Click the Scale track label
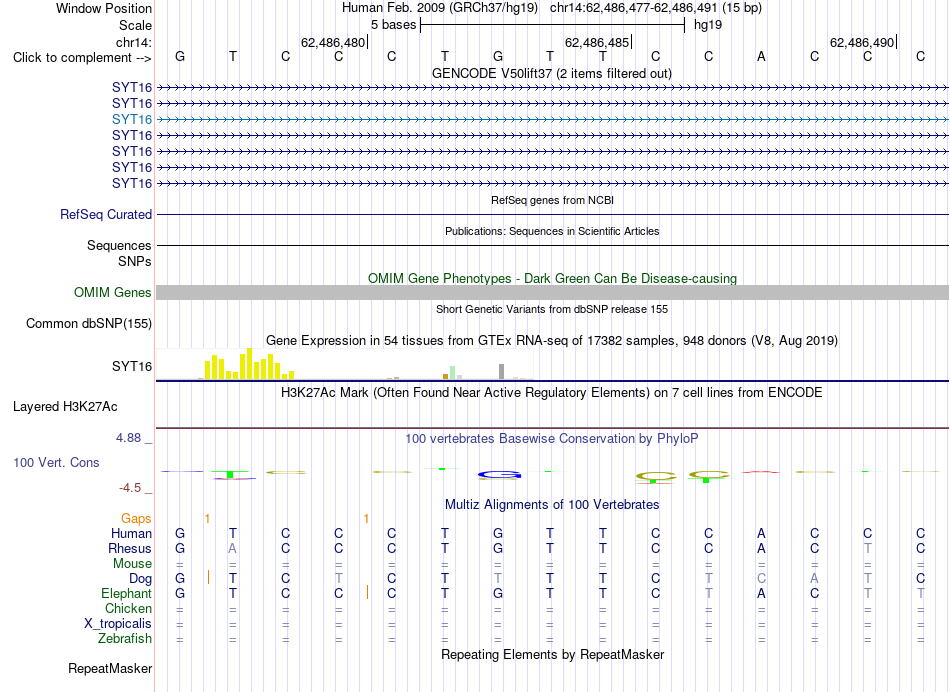Screen dimensions: 950x692 click(135, 25)
